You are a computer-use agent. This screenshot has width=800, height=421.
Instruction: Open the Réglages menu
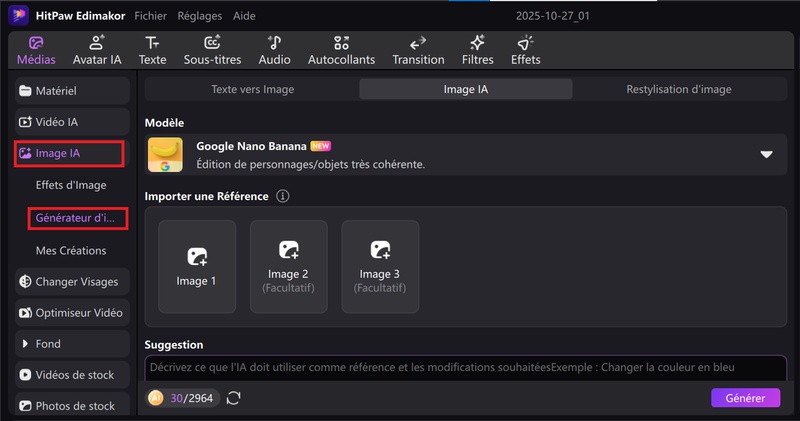pyautogui.click(x=199, y=16)
